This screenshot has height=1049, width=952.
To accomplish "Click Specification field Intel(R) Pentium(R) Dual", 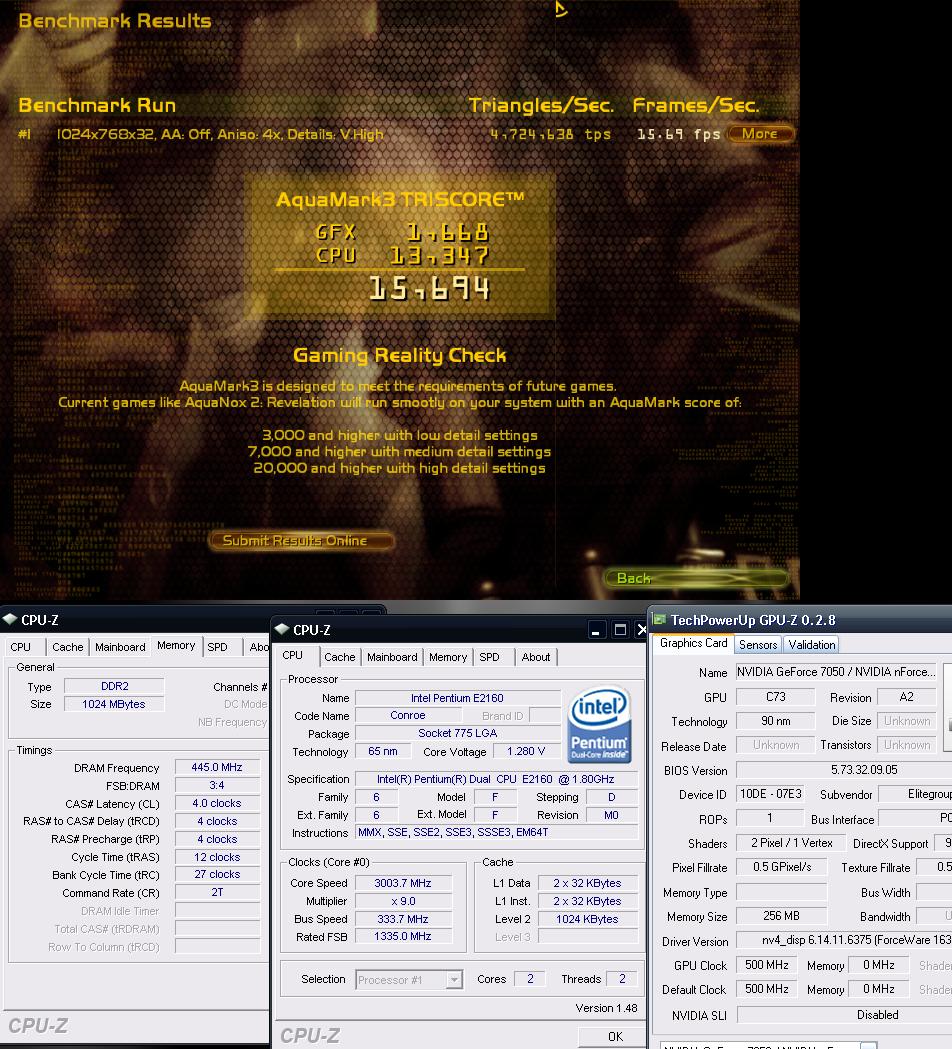I will [496, 779].
